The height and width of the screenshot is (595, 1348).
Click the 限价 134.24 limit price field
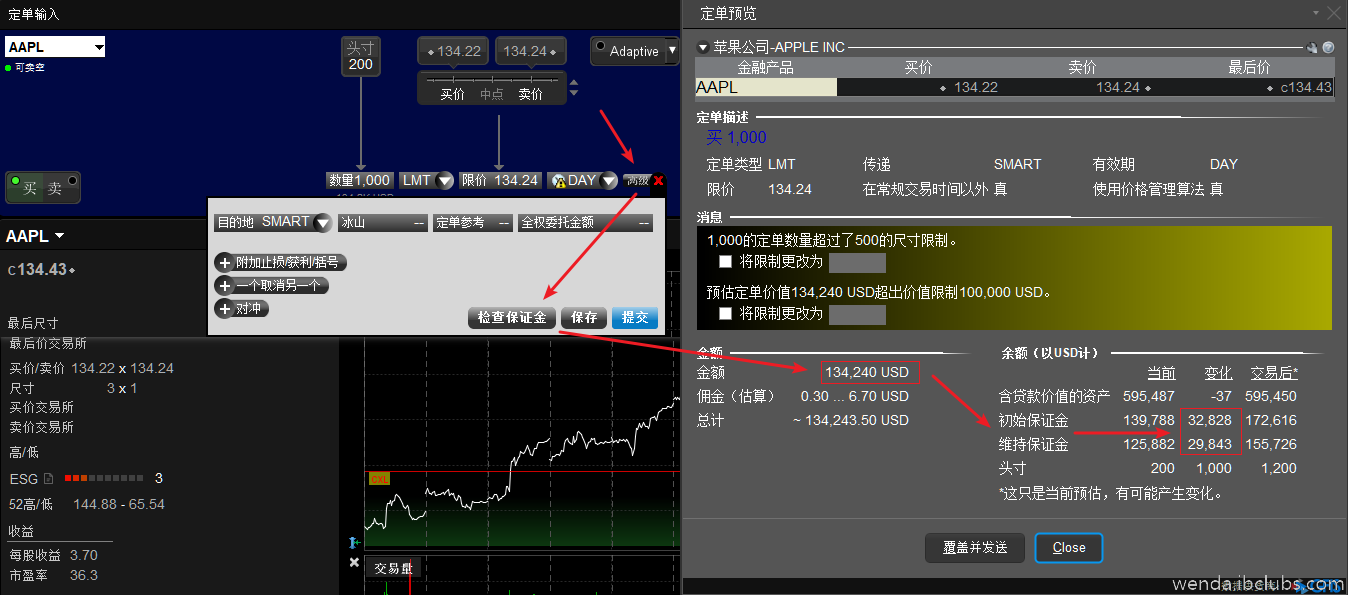click(501, 181)
